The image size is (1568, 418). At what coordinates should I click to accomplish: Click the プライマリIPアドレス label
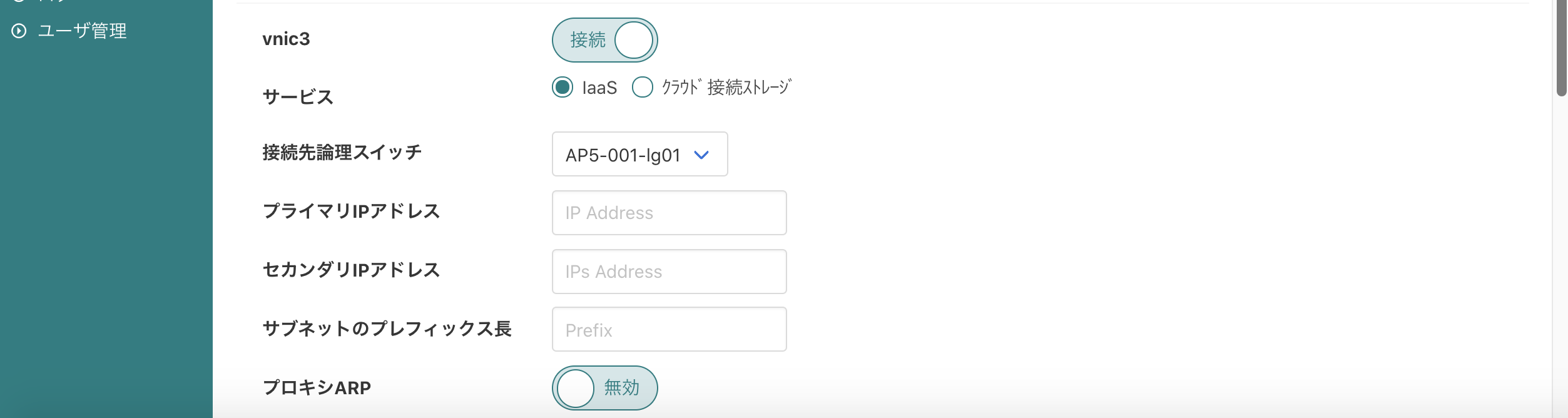(351, 212)
